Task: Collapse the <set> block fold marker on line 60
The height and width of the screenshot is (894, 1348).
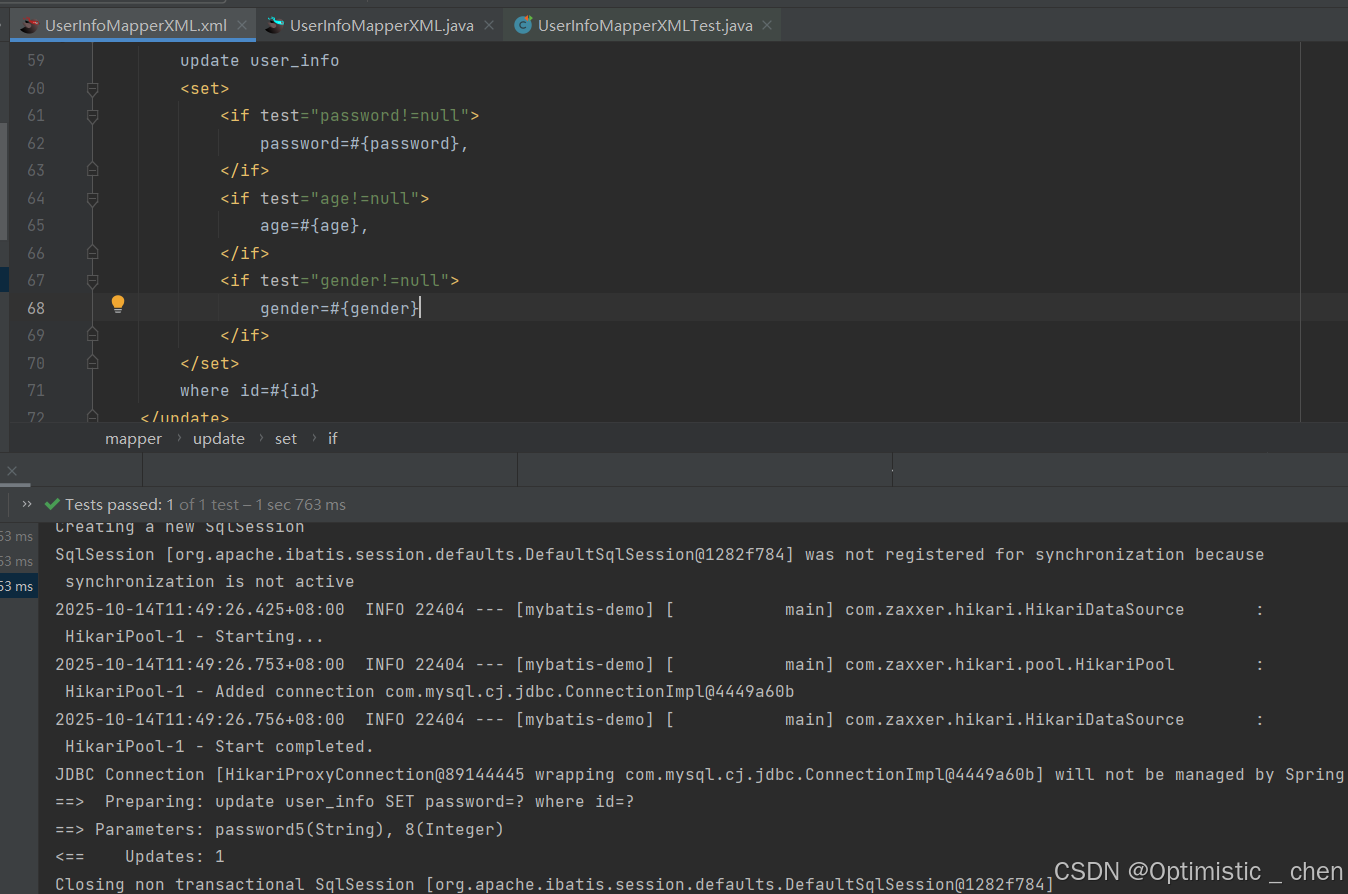Action: click(93, 89)
